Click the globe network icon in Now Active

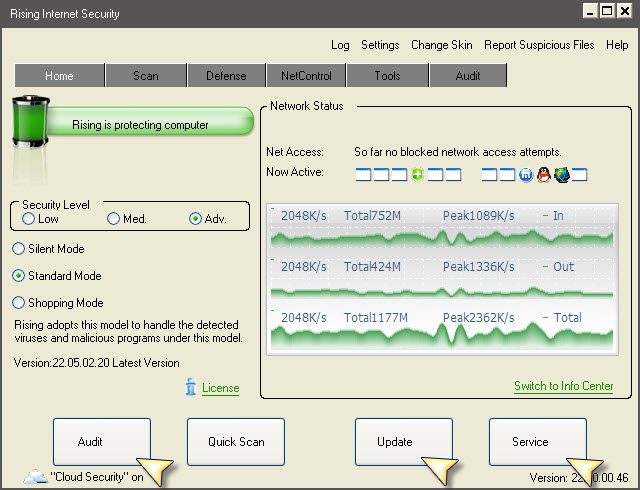point(561,175)
